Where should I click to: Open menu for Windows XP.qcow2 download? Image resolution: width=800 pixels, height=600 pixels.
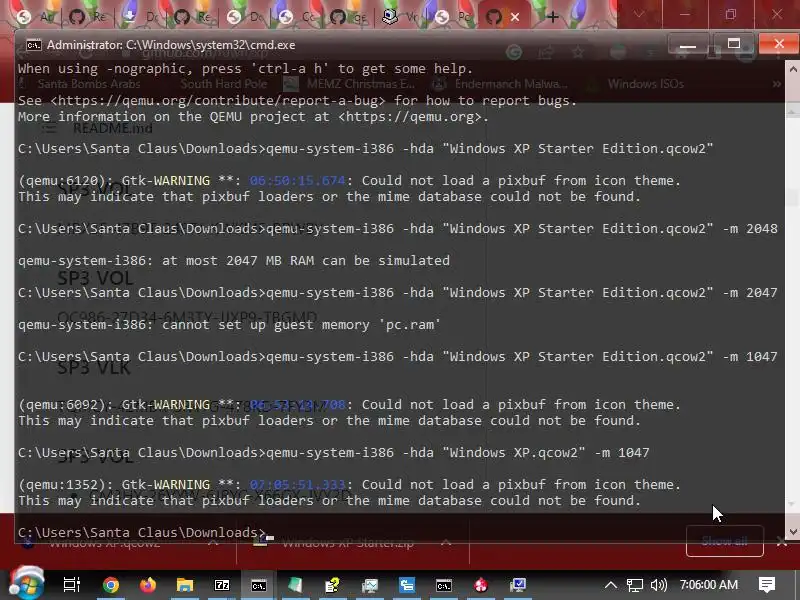click(x=214, y=542)
